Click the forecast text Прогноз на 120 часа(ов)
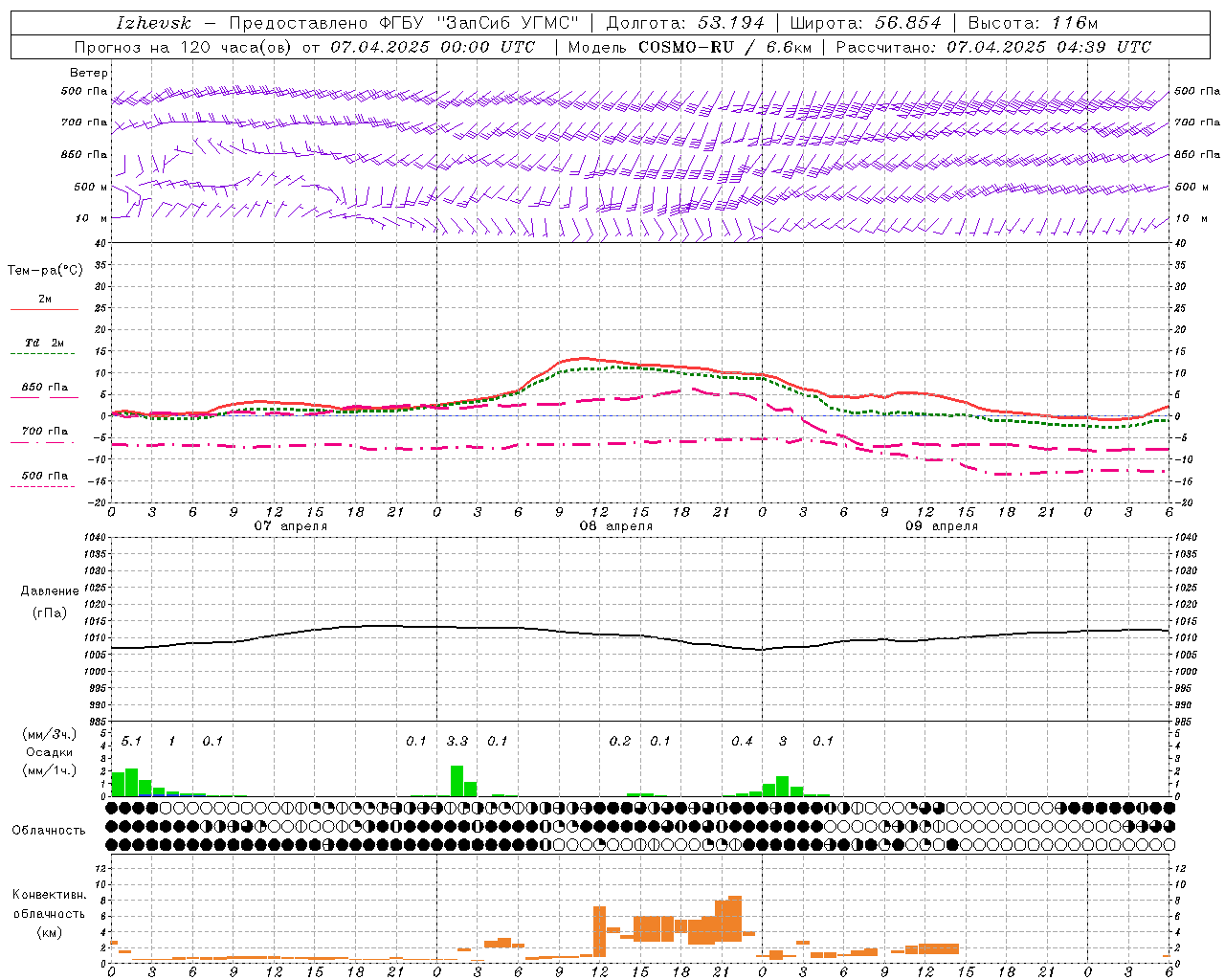1225x980 pixels. pos(184,47)
